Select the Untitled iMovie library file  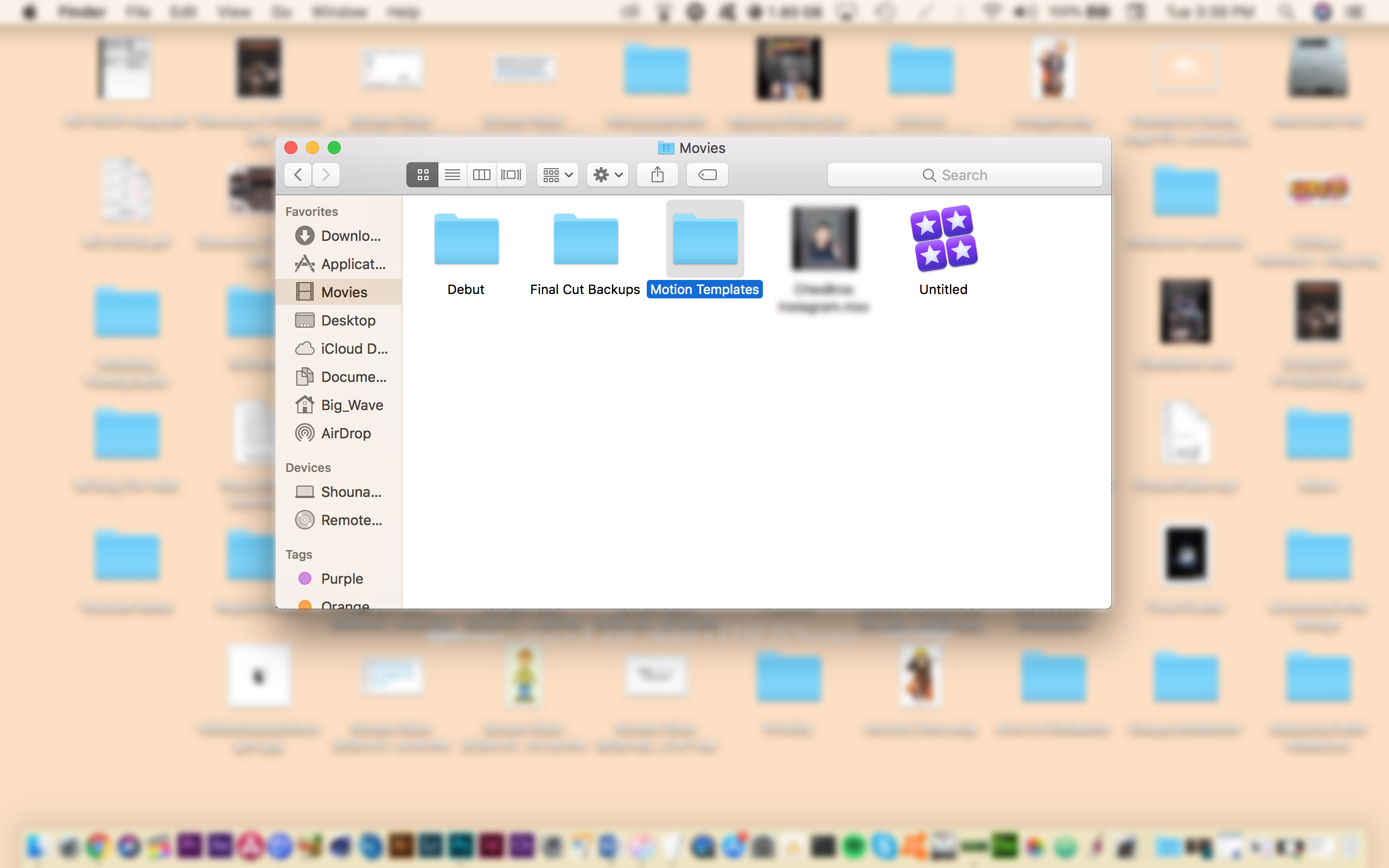(x=943, y=239)
